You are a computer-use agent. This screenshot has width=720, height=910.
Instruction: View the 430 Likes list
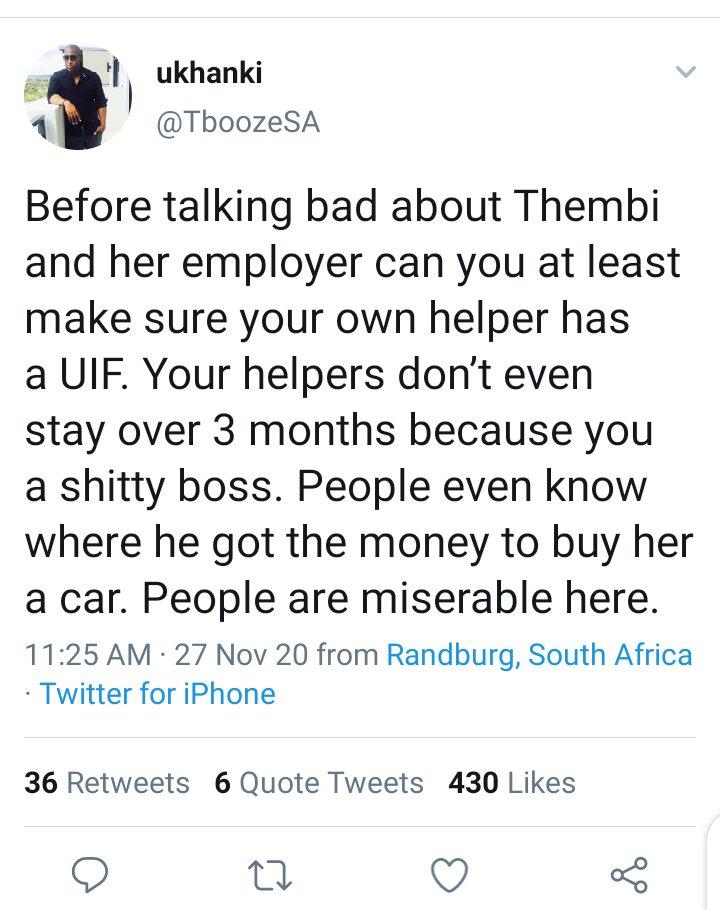click(512, 783)
